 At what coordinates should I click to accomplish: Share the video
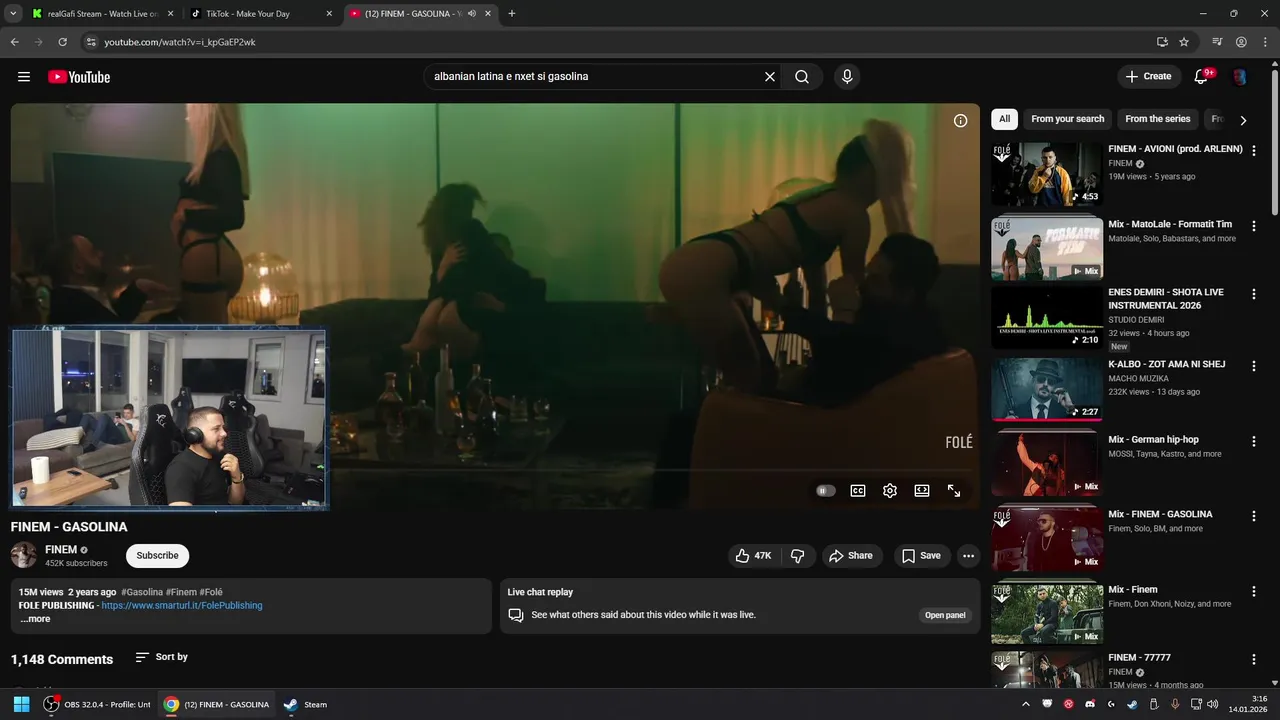pyautogui.click(x=851, y=556)
